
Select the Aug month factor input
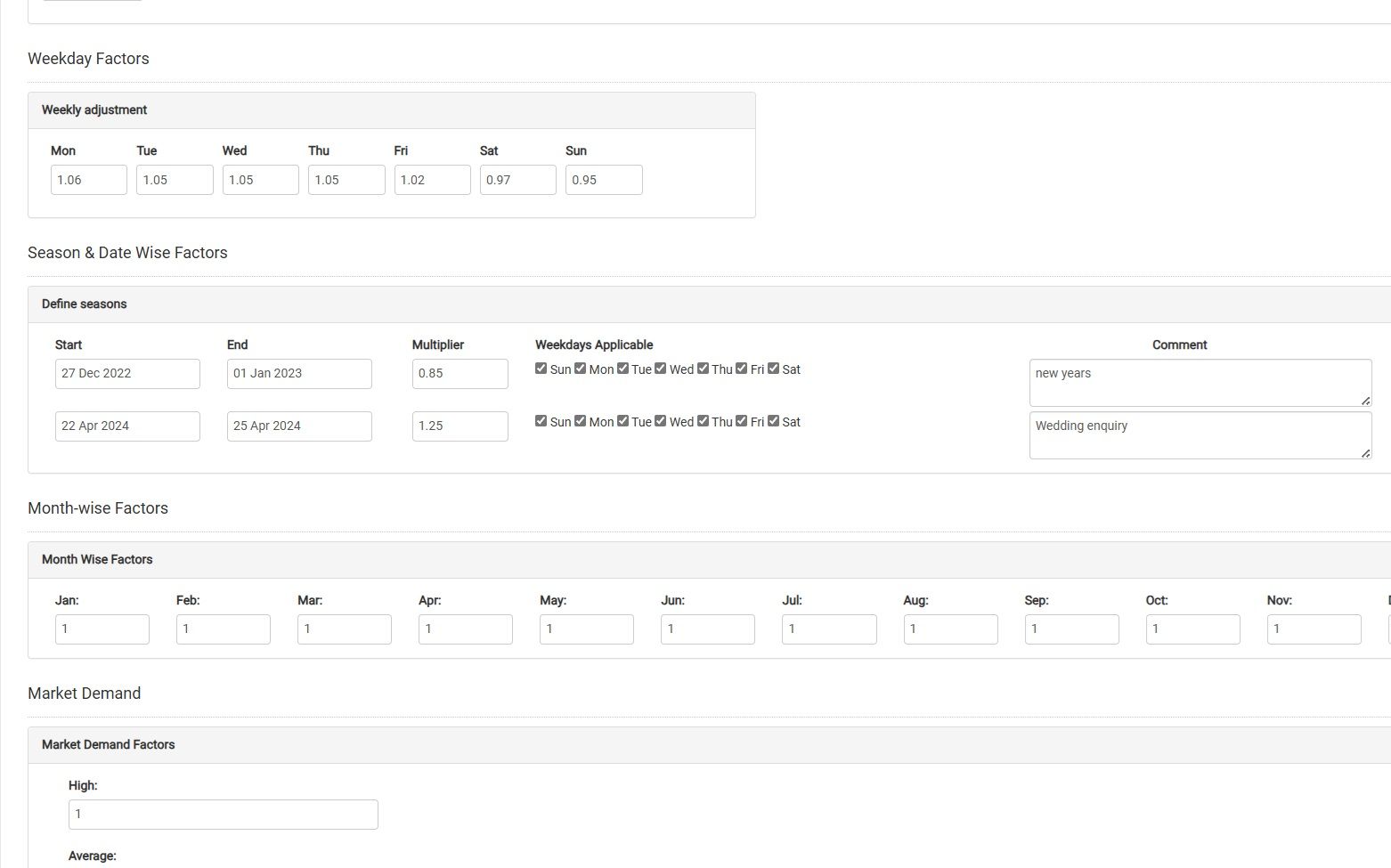[950, 629]
